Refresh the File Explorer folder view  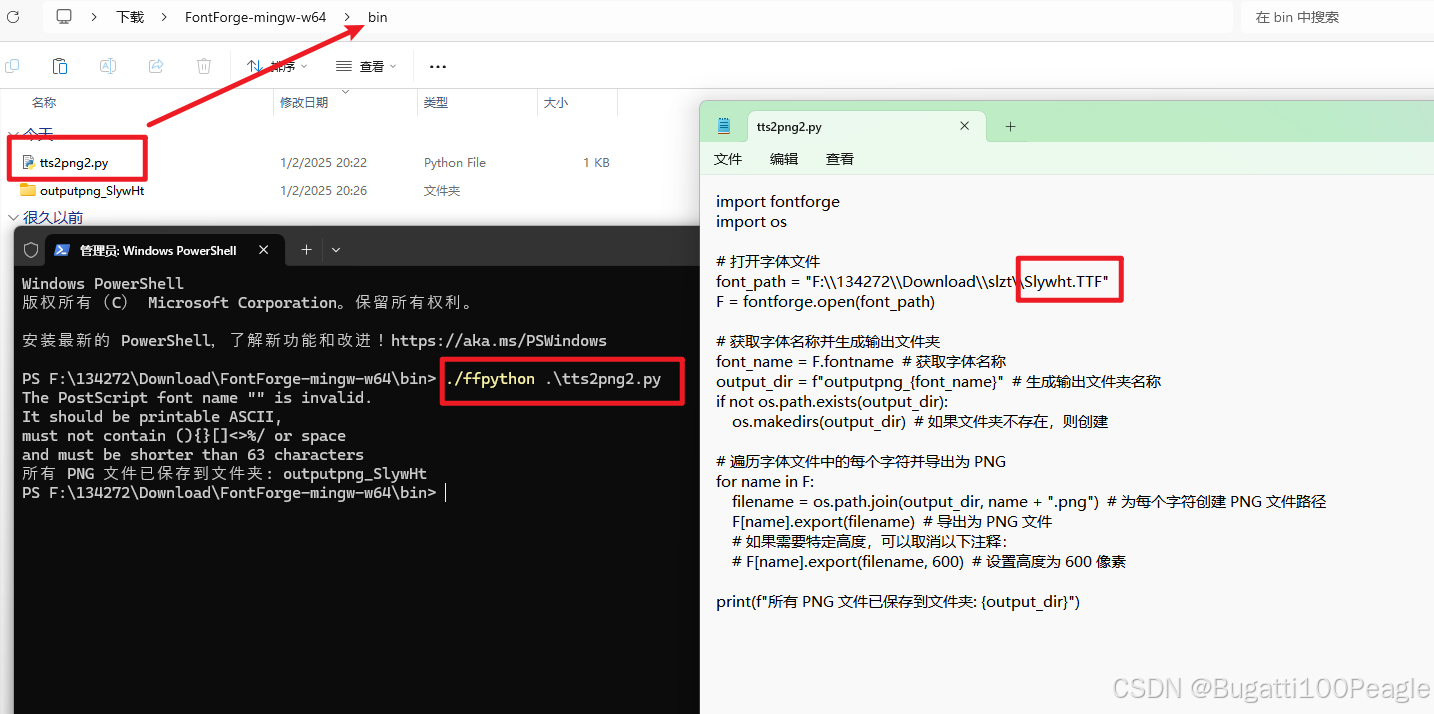[13, 17]
